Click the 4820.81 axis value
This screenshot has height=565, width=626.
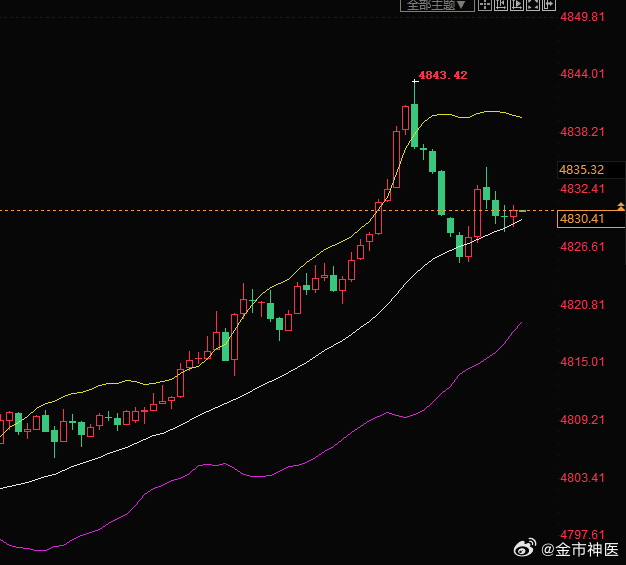coord(582,305)
